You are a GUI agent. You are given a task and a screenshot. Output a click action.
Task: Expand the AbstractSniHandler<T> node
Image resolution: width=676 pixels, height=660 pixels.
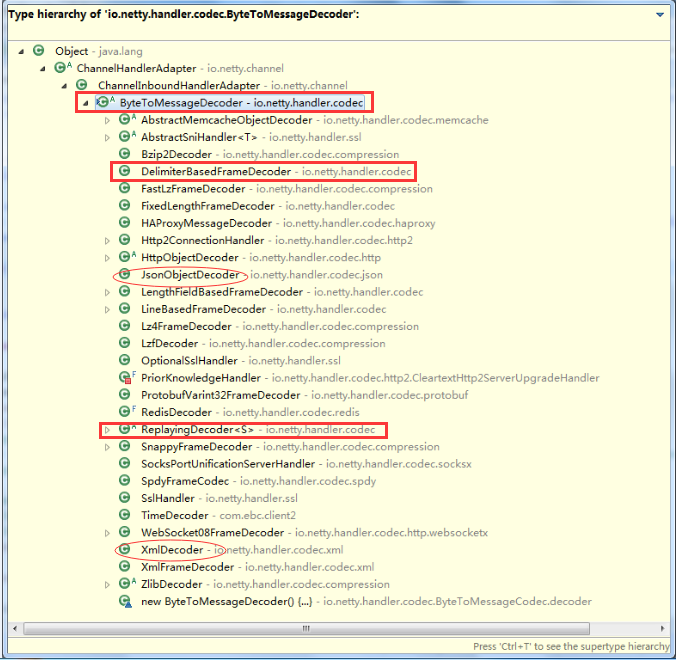tap(107, 138)
